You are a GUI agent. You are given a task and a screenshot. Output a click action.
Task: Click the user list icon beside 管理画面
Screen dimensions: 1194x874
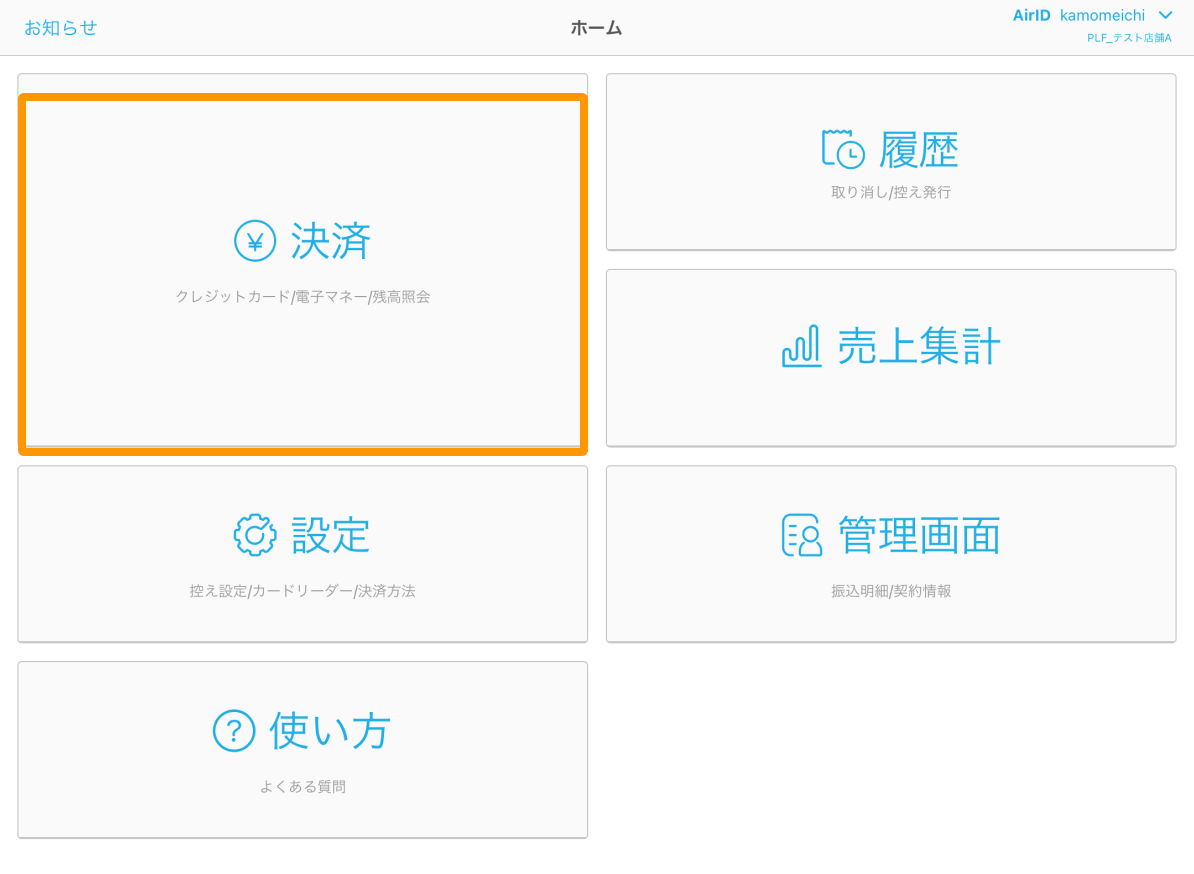(802, 534)
